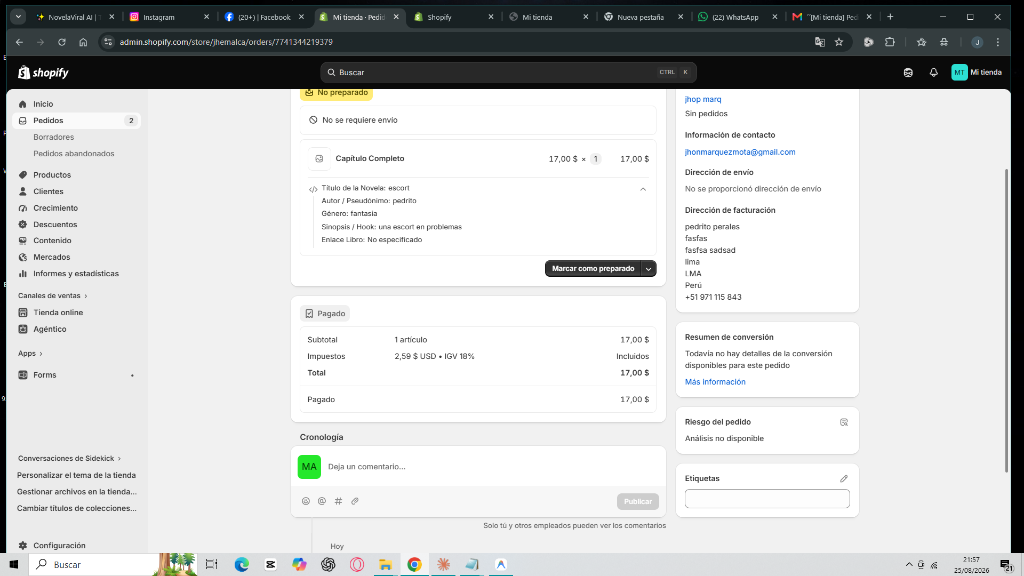The image size is (1024, 576).
Task: Expand Canales de ventas section
Action: [x=53, y=296]
